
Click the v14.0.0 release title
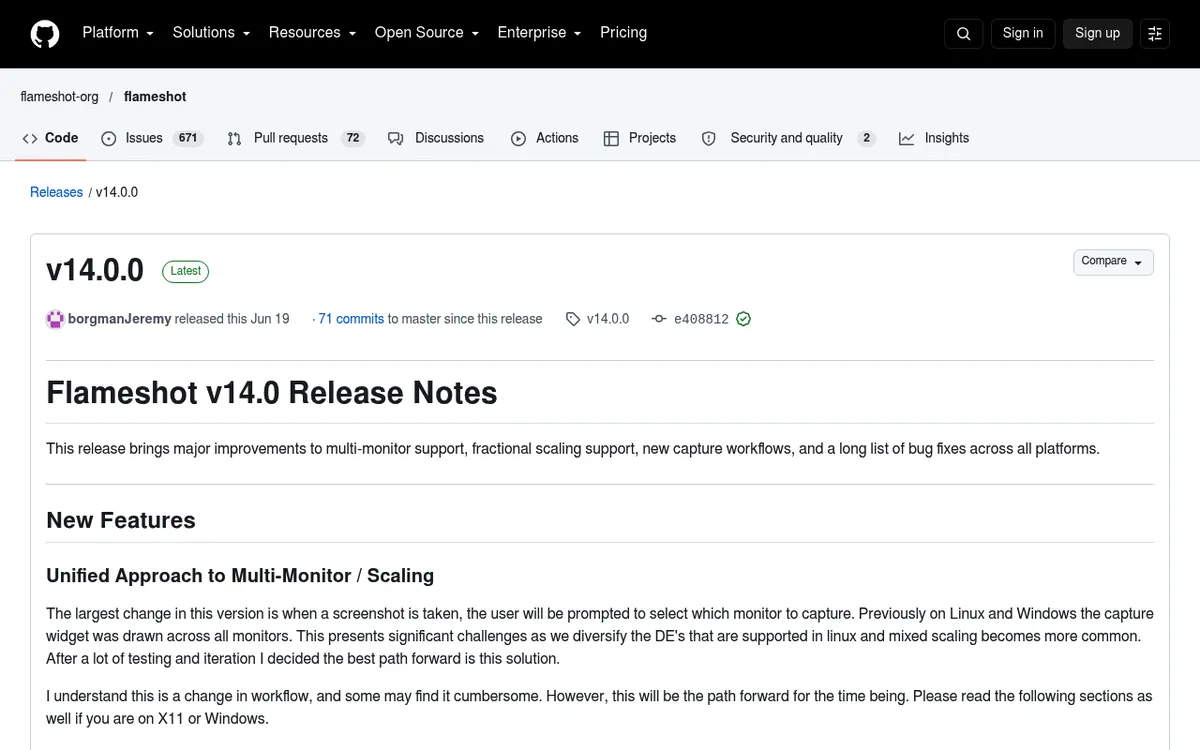(95, 270)
